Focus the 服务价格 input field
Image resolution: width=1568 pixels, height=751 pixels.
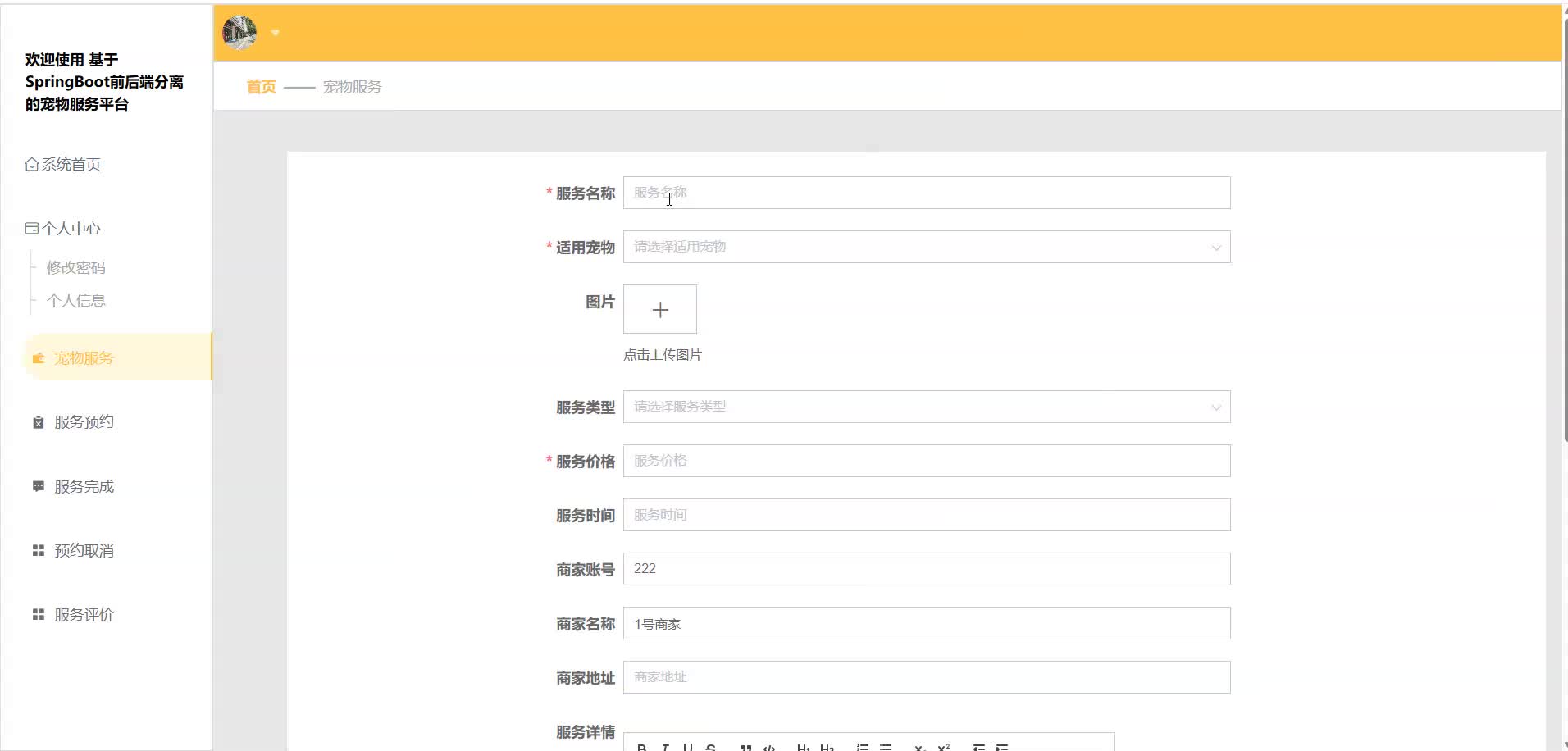(x=927, y=461)
